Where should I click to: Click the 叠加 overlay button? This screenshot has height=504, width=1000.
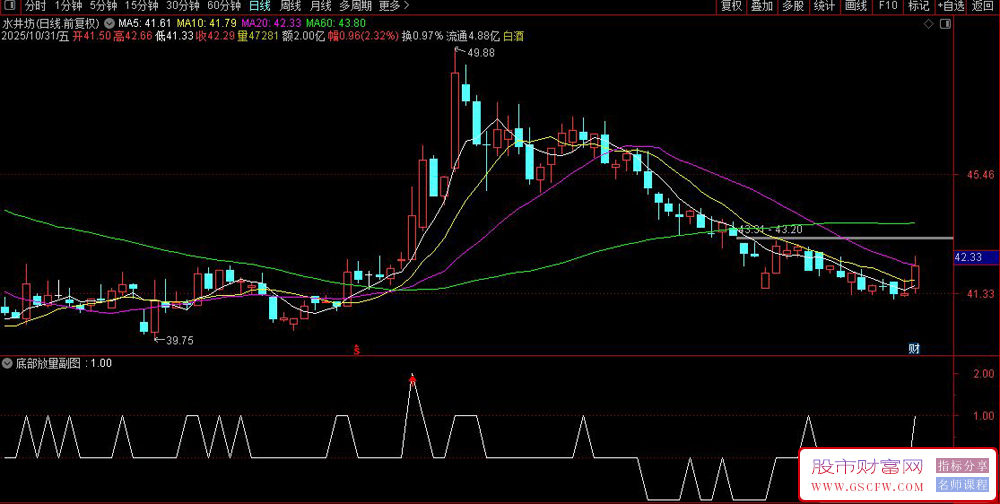762,6
